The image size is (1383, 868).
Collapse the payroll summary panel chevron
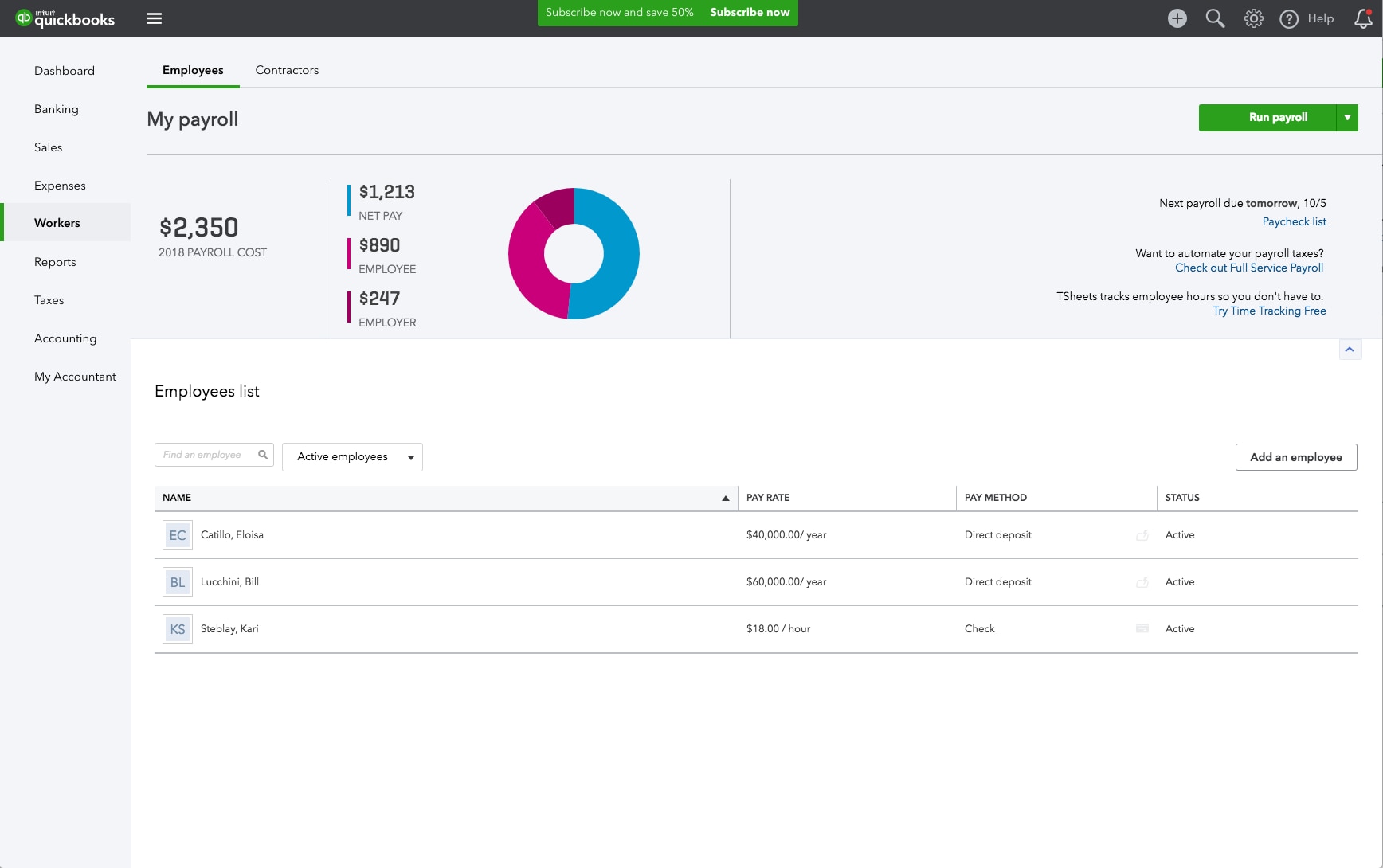(1350, 349)
